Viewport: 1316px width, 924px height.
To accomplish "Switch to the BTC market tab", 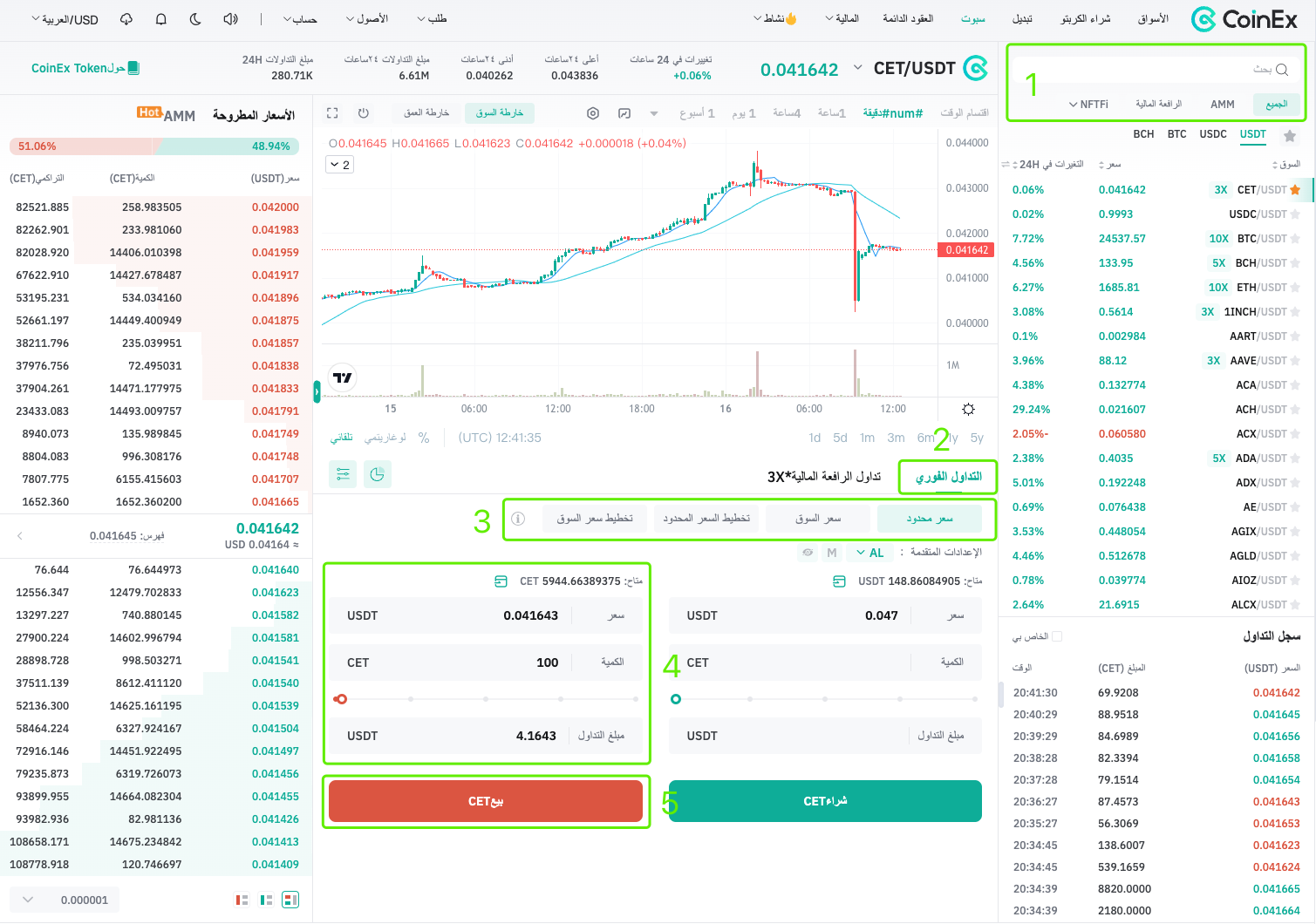I will tap(1177, 134).
